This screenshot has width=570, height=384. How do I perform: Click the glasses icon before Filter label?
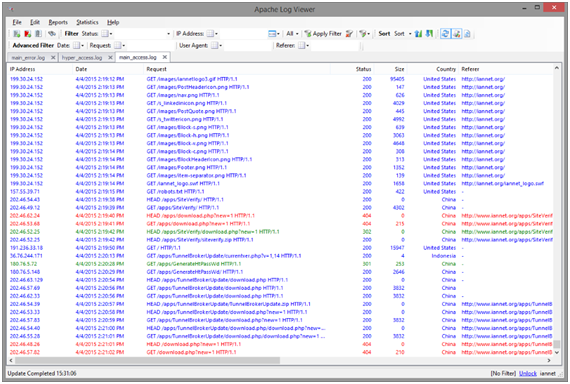[52, 34]
